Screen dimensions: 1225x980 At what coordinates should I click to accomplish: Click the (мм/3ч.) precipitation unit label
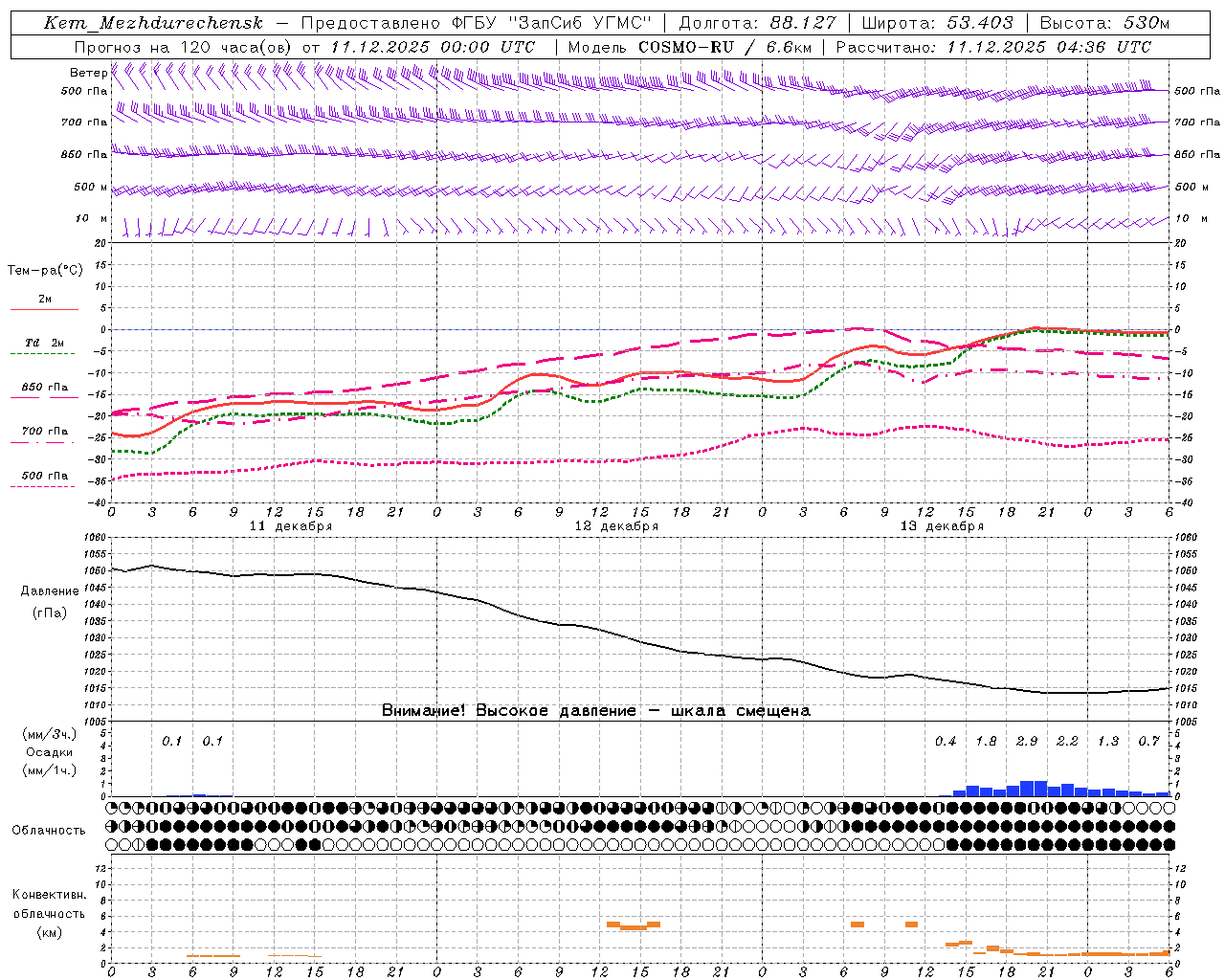49,735
